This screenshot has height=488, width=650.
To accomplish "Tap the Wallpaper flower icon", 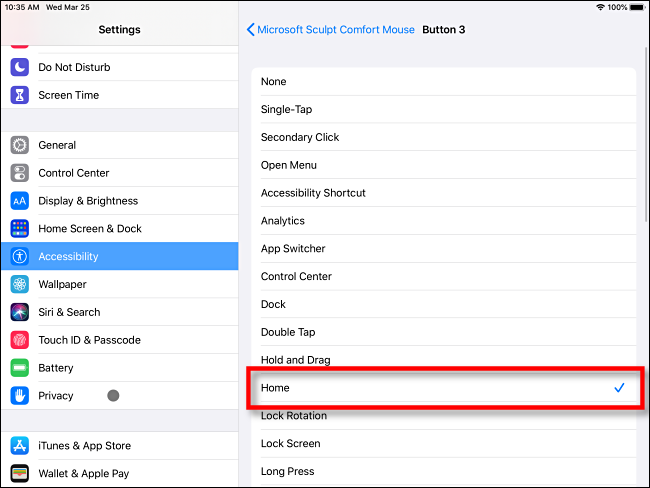I will click(x=20, y=284).
